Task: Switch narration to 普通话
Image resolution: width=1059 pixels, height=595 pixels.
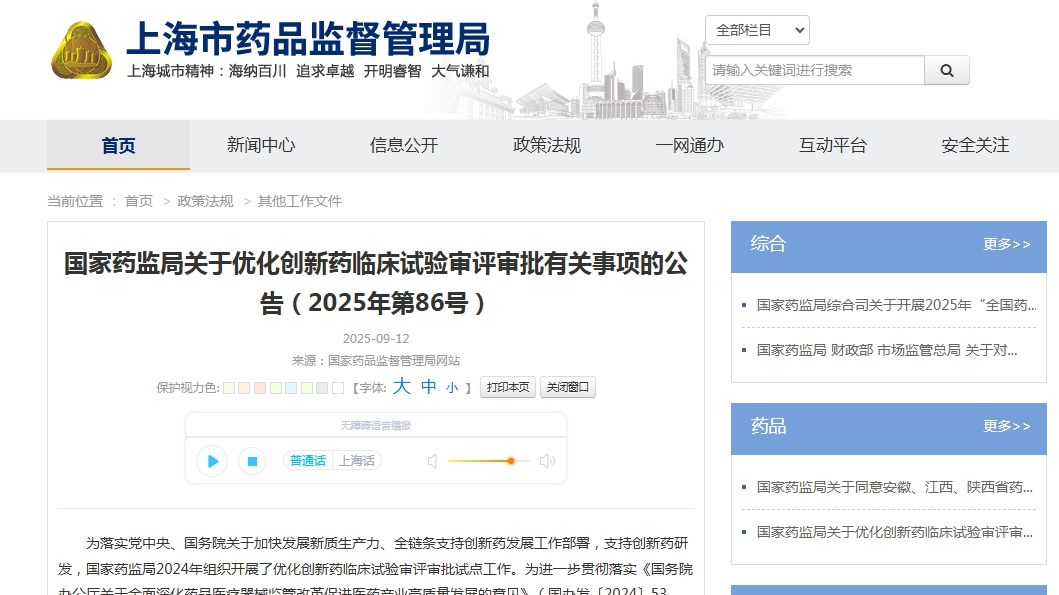Action: click(x=307, y=461)
